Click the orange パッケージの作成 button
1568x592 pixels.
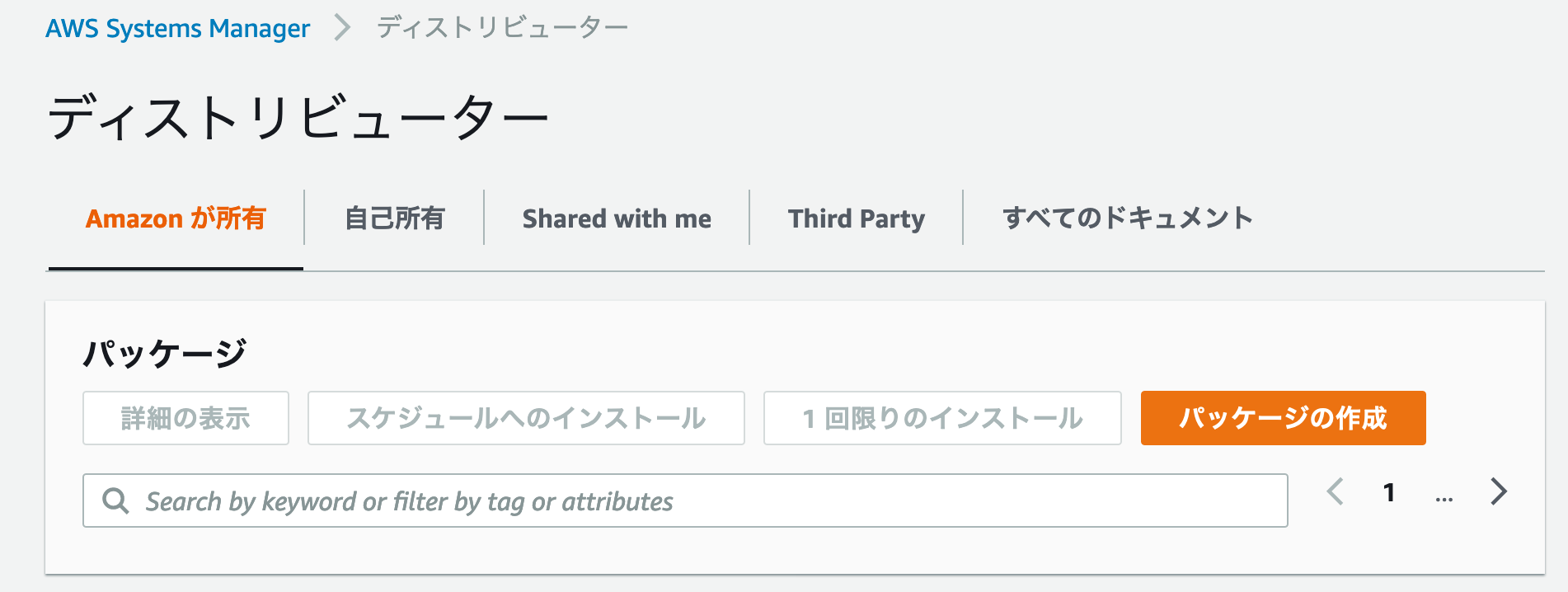pyautogui.click(x=1283, y=418)
